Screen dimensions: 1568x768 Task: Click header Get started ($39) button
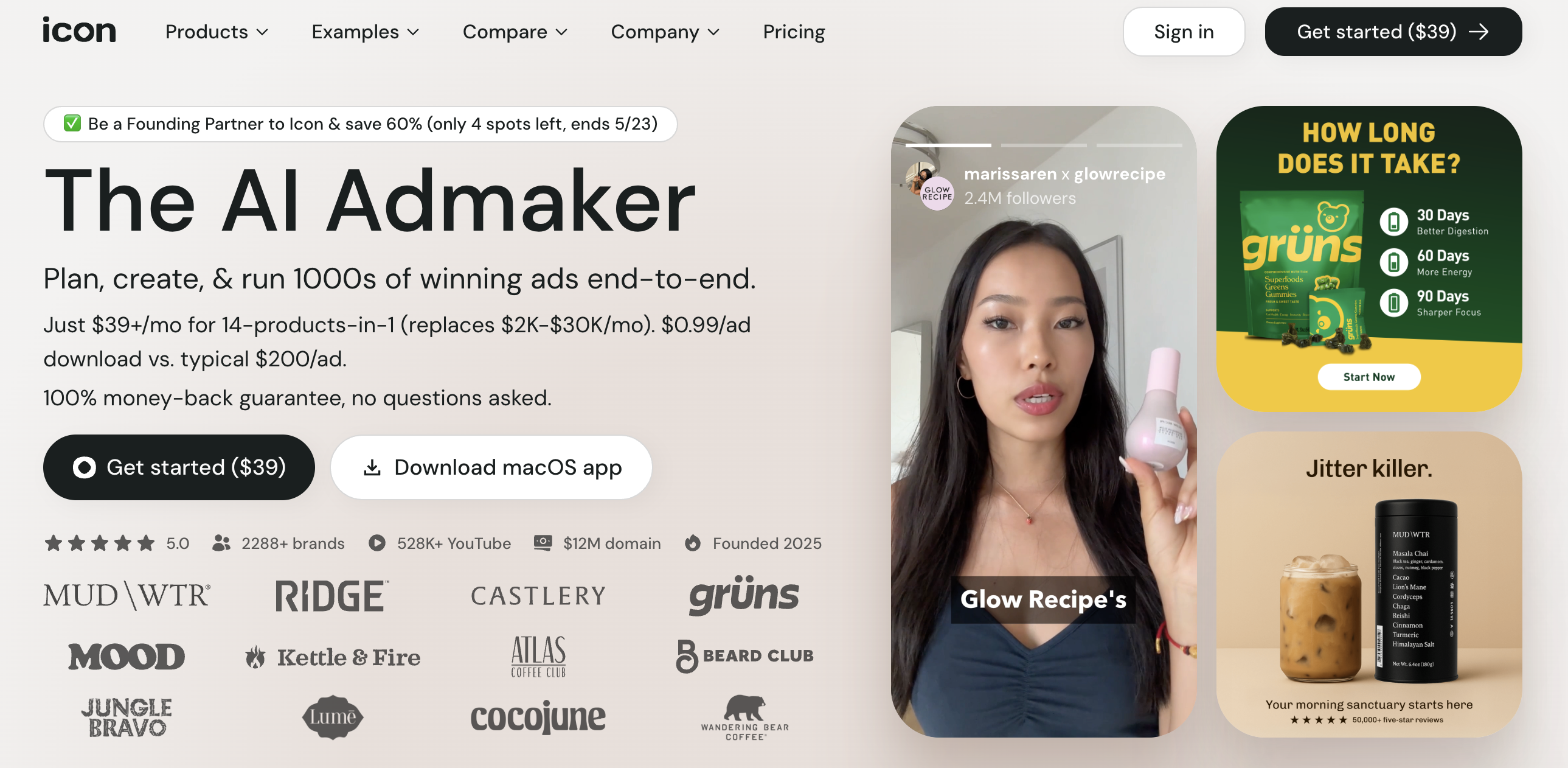(1393, 32)
